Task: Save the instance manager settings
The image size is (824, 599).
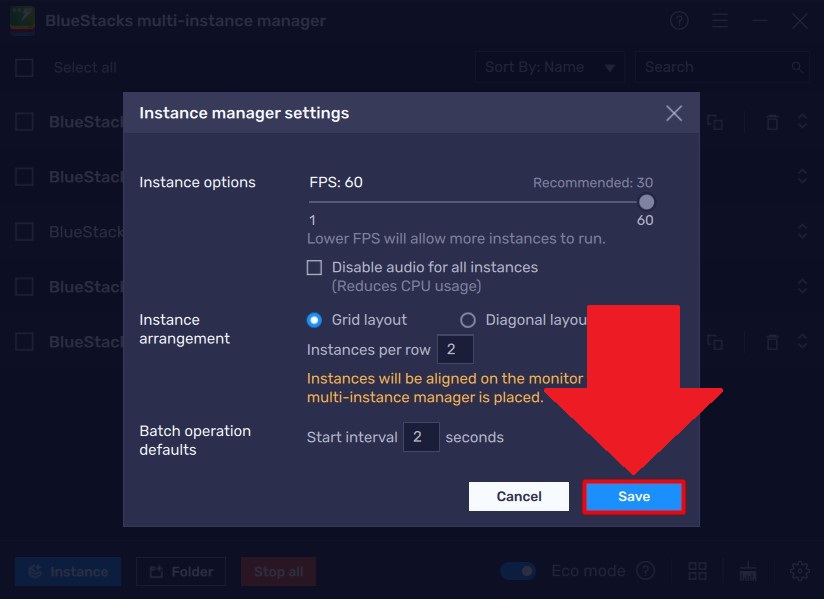Action: (x=633, y=496)
